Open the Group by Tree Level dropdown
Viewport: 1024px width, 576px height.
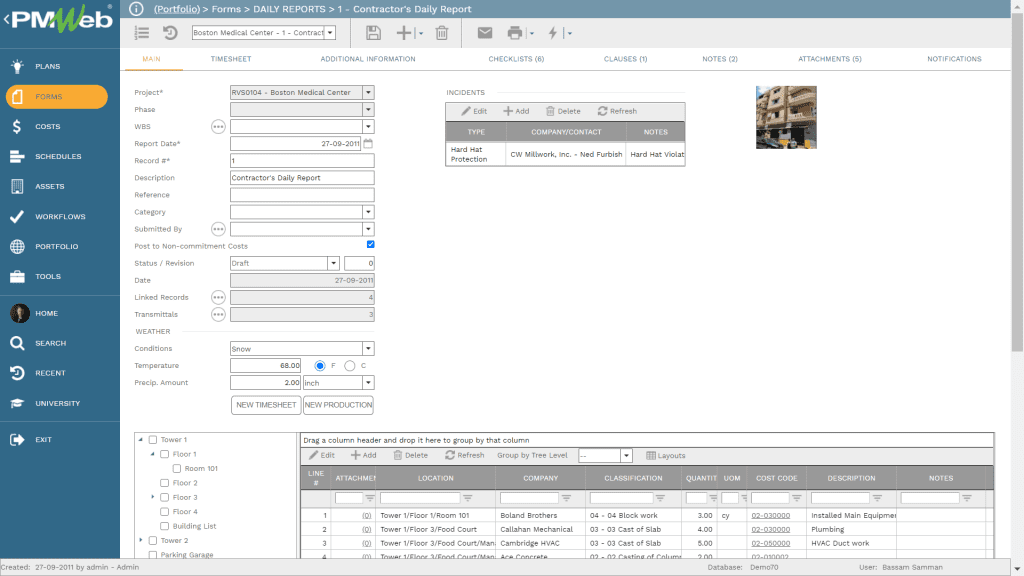click(x=626, y=455)
